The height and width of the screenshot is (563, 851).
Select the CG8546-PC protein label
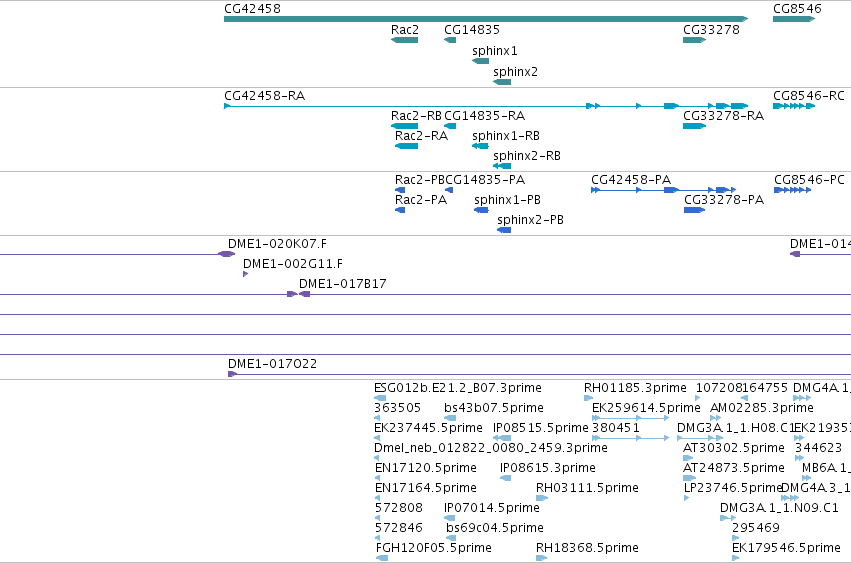tap(809, 180)
